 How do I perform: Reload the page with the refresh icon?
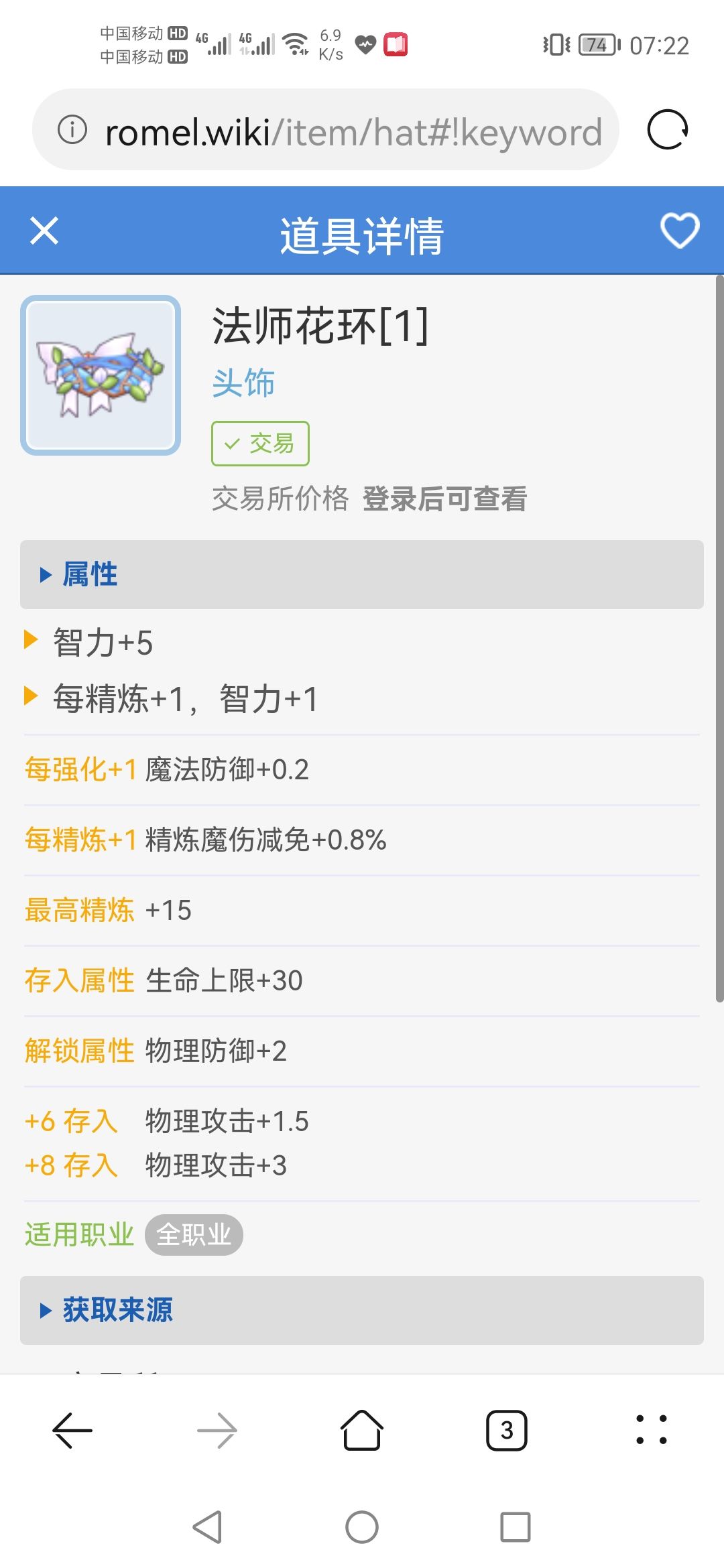tap(668, 129)
